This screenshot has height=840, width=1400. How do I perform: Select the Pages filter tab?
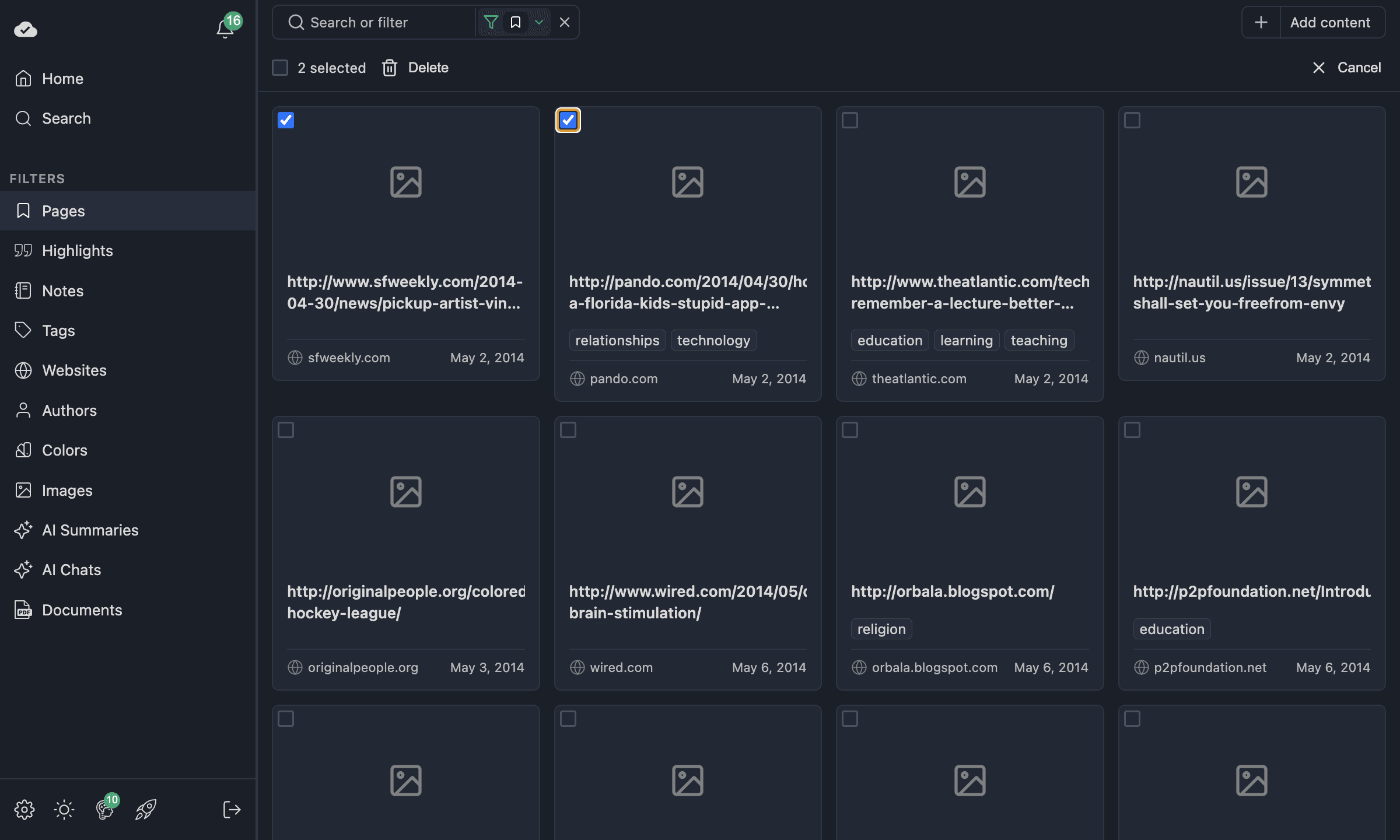coord(63,211)
